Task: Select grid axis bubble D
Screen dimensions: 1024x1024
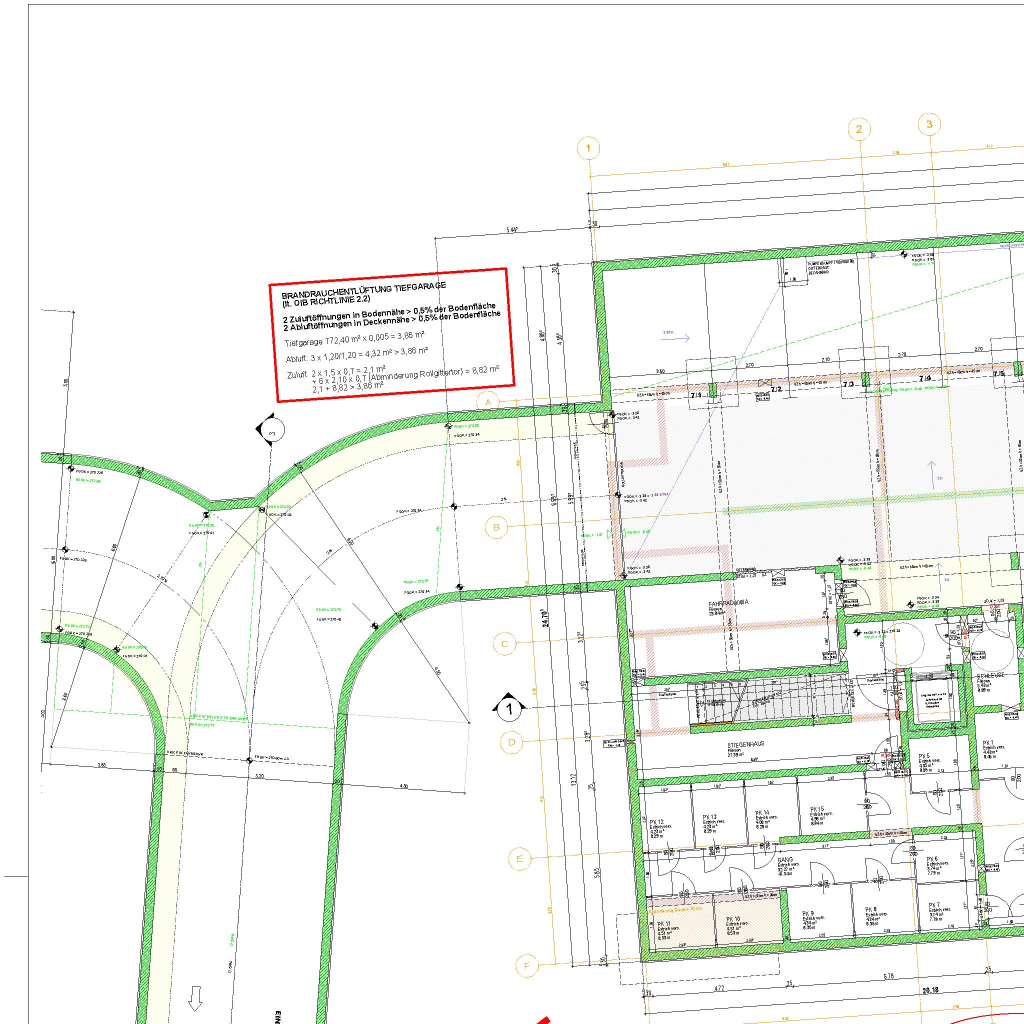Action: point(511,743)
